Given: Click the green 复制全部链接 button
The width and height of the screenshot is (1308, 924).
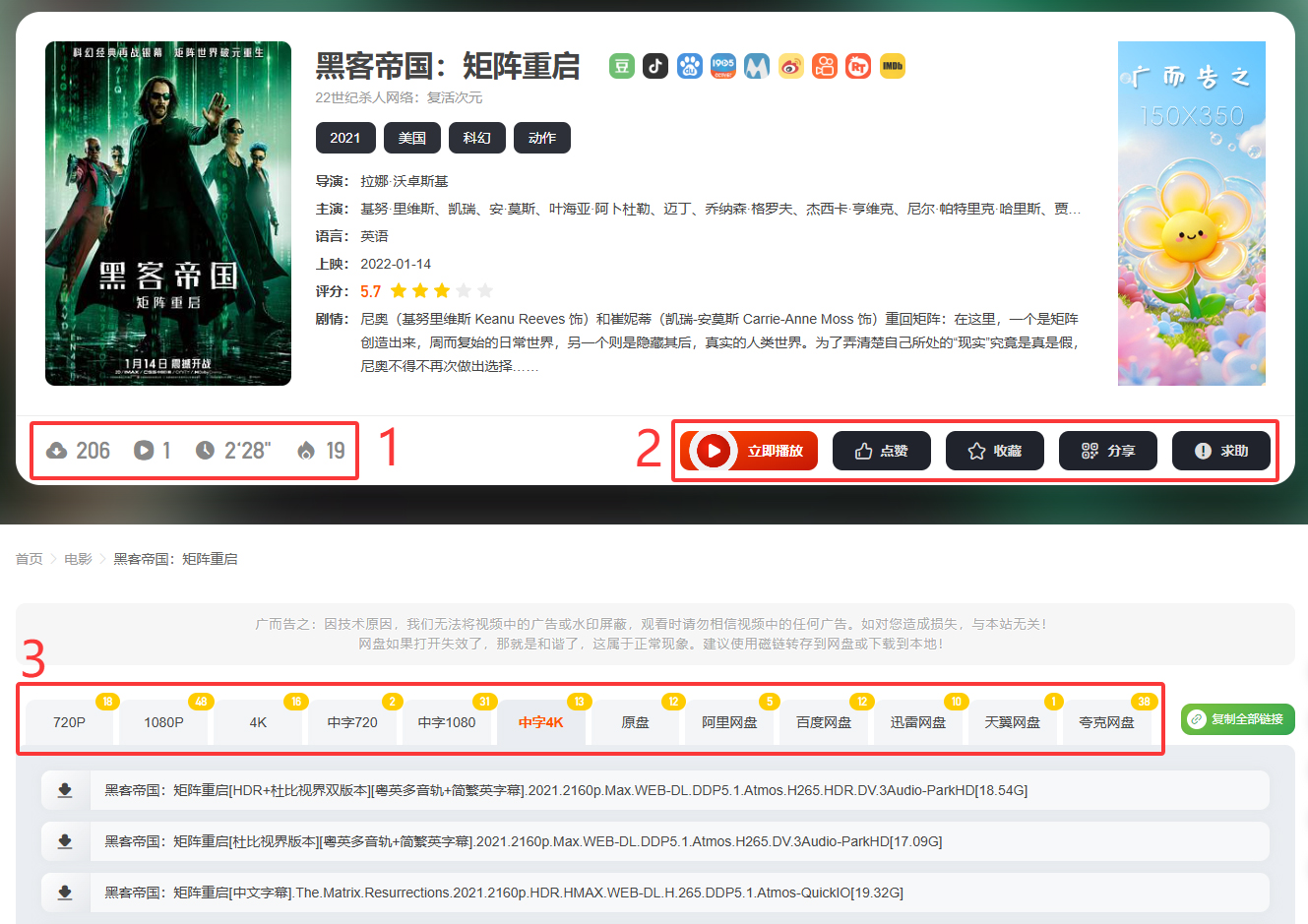Looking at the screenshot, I should [x=1238, y=719].
